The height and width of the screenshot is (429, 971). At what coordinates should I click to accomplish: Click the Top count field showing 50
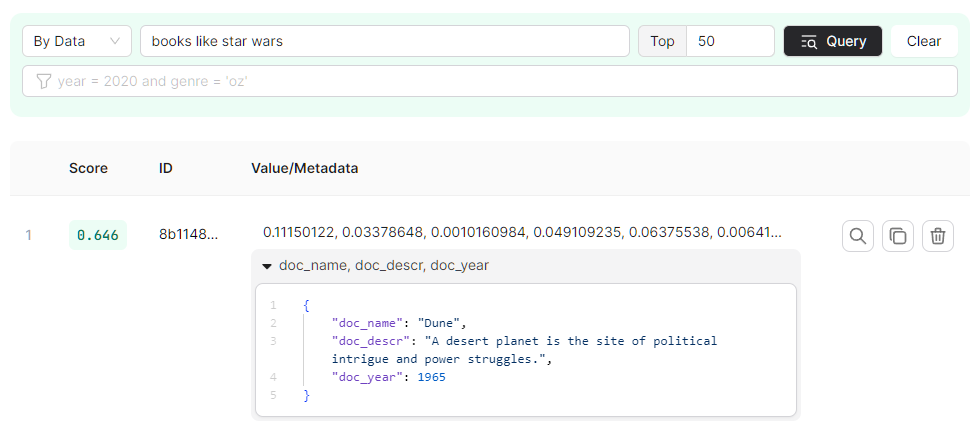click(730, 41)
